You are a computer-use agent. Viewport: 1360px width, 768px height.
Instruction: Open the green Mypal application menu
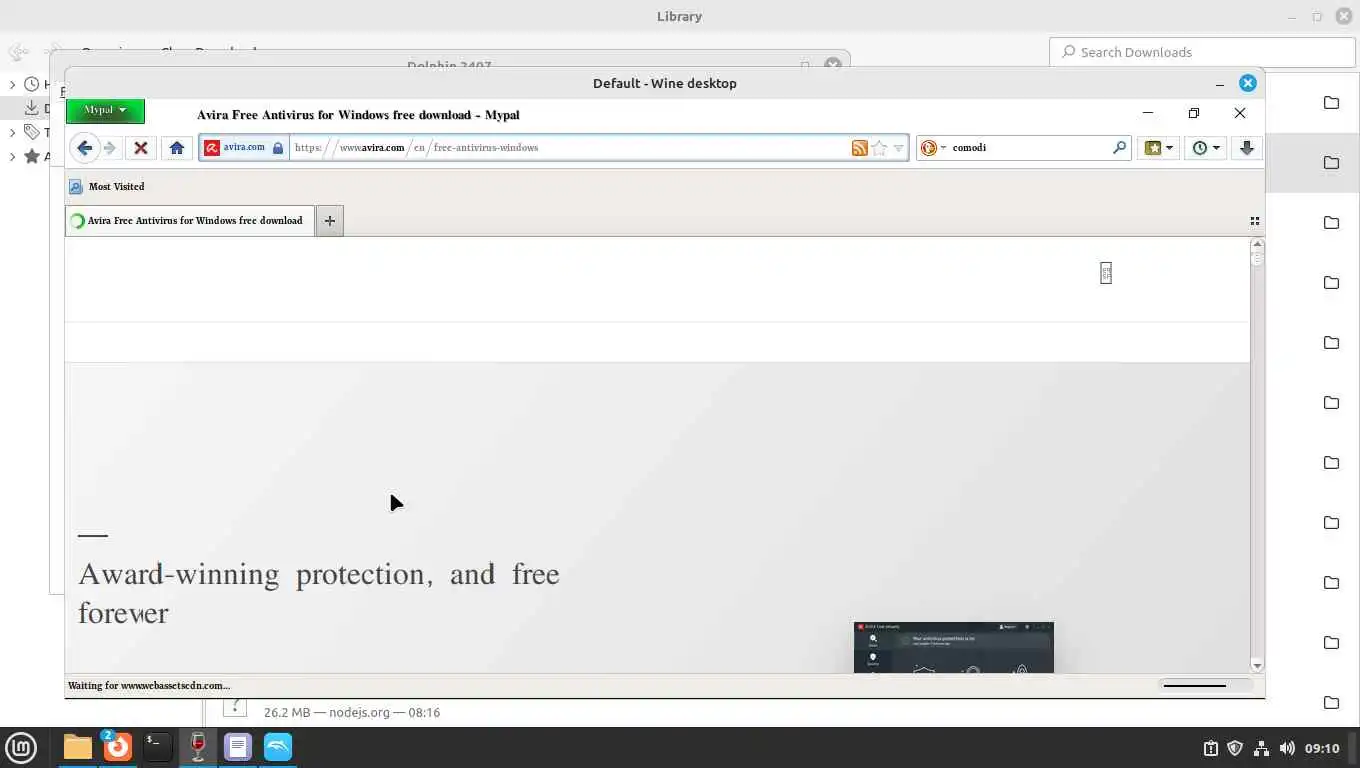click(105, 110)
